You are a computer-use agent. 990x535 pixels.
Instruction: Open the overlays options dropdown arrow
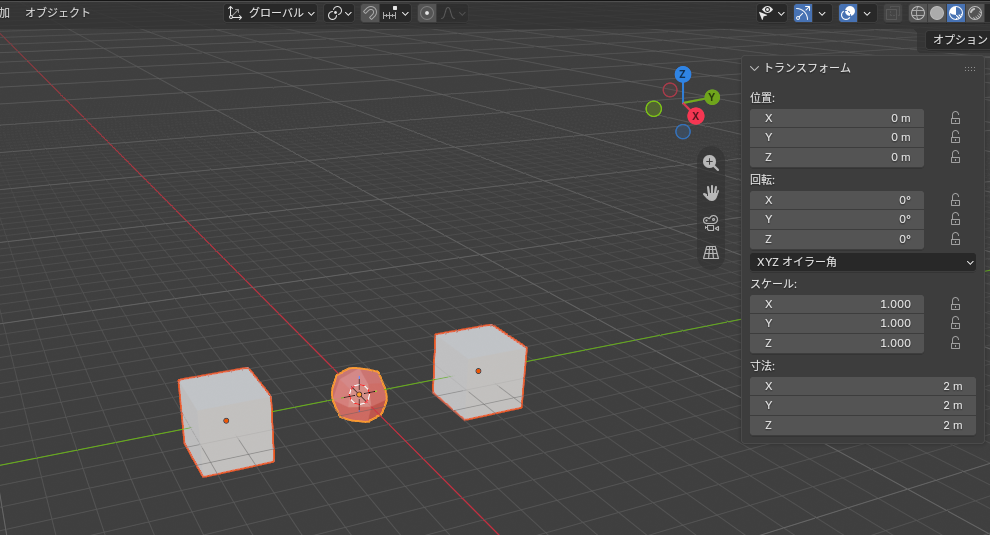point(867,13)
